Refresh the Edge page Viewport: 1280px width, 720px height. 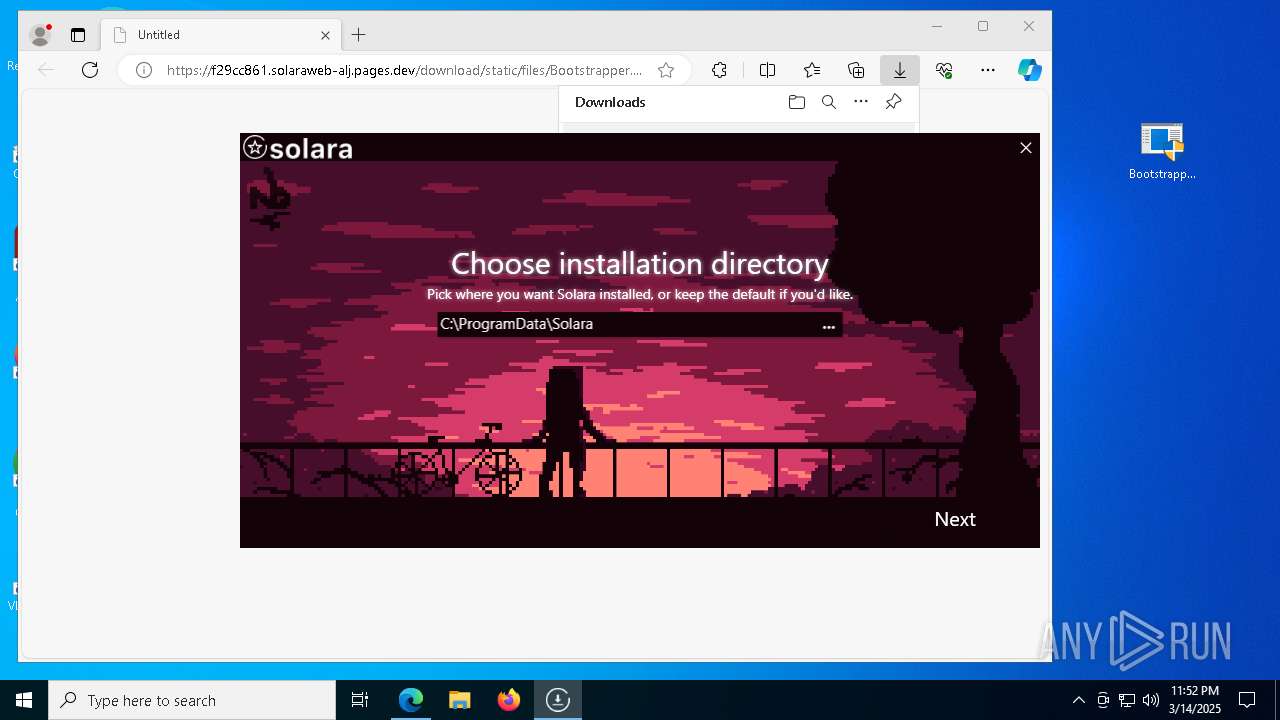click(x=90, y=70)
